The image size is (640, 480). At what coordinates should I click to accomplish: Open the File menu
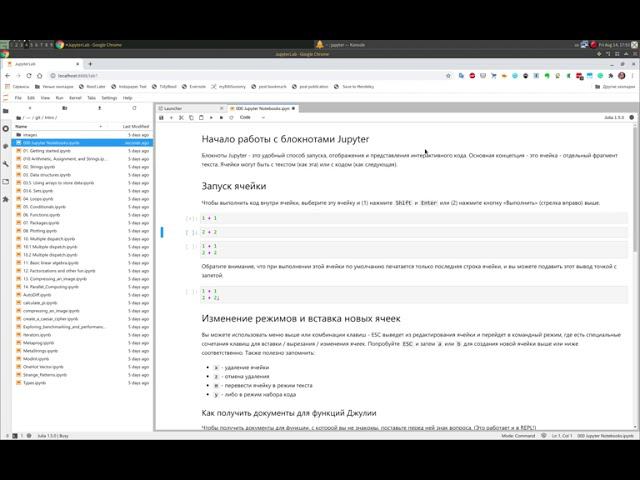pyautogui.click(x=18, y=98)
